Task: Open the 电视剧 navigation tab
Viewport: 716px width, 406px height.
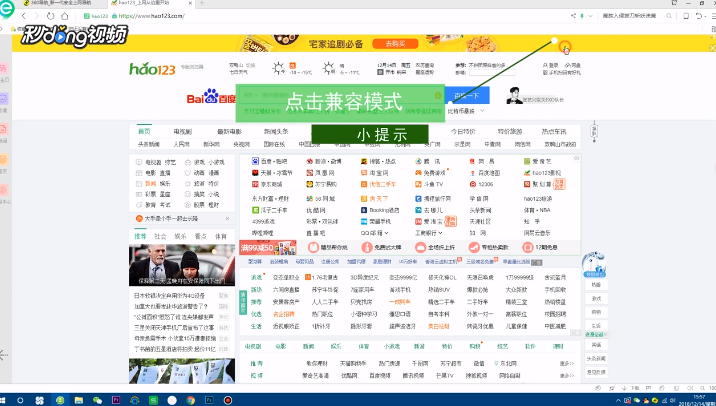Action: pos(183,132)
